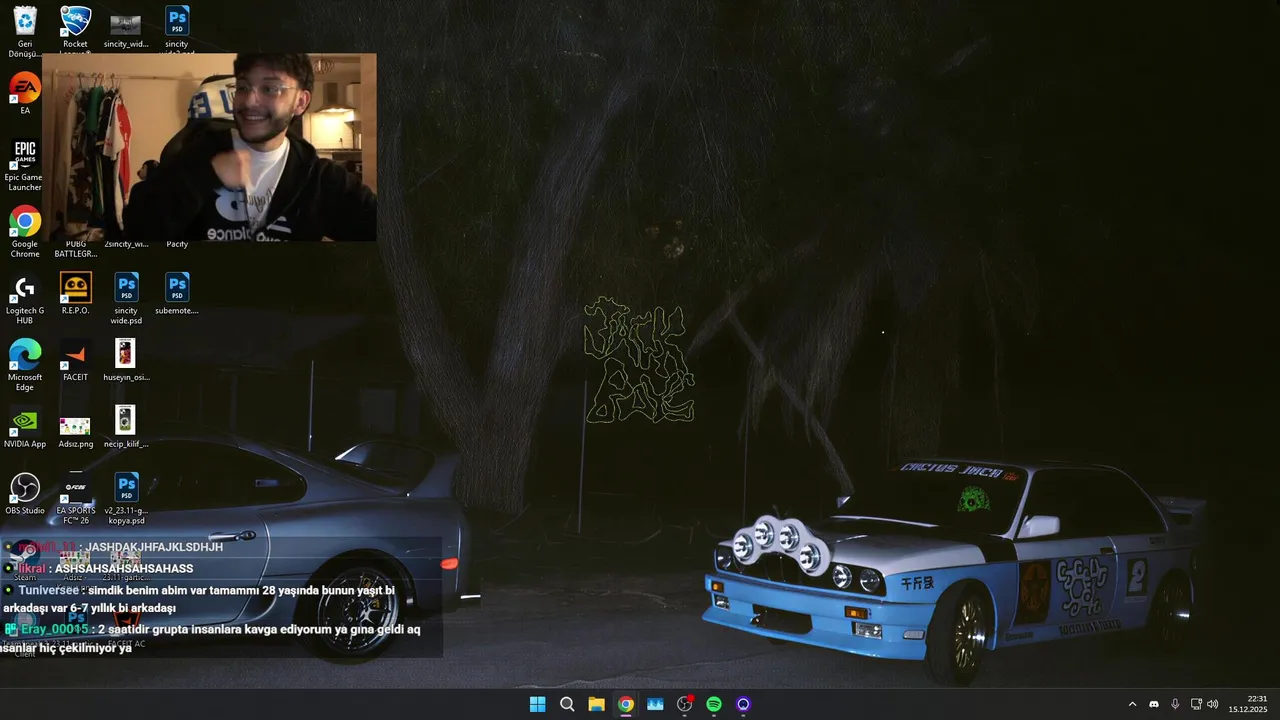Screen dimensions: 1280x720
Task: Open Spotify from the taskbar
Action: (714, 704)
